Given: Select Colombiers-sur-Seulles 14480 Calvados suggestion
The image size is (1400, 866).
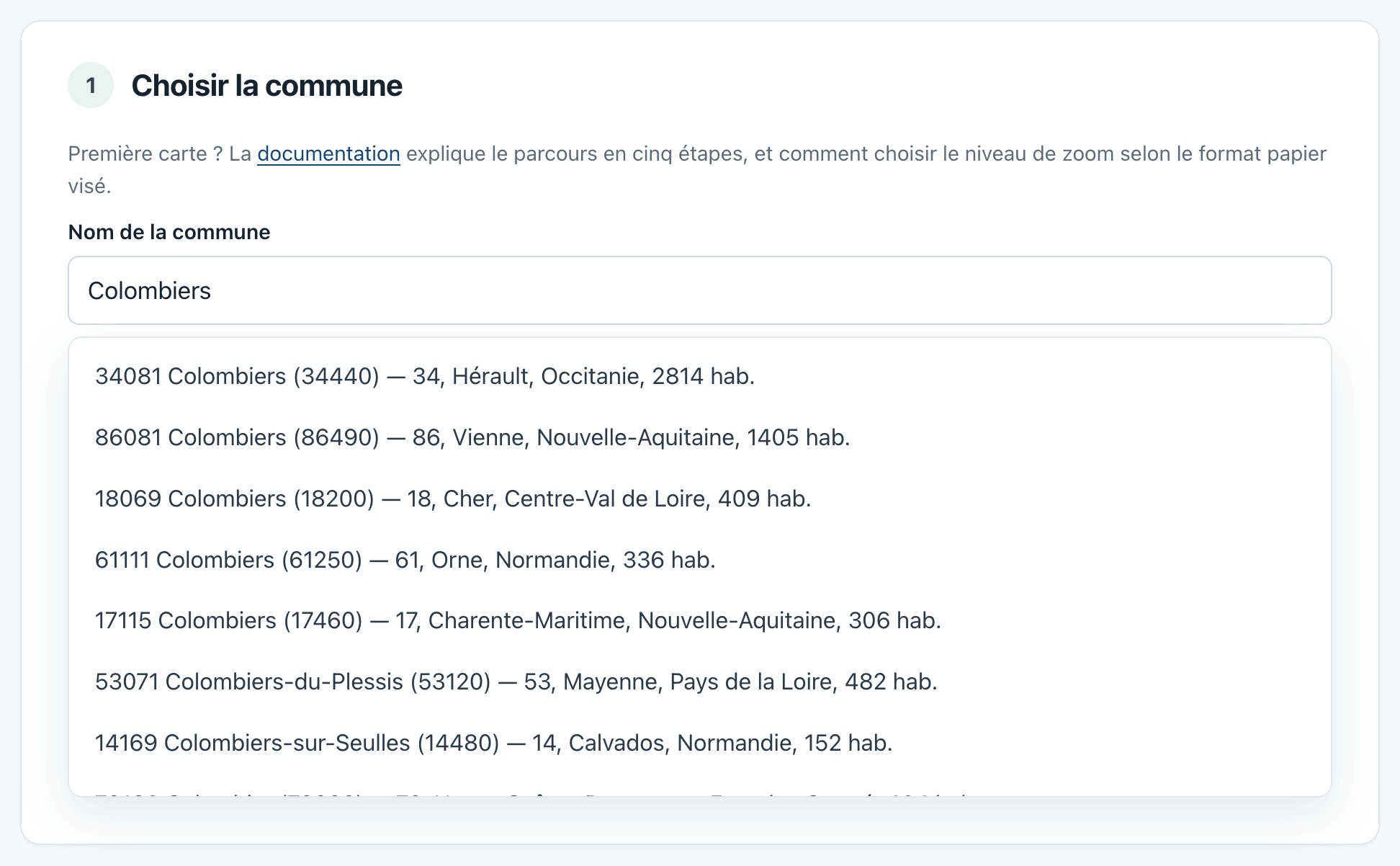Looking at the screenshot, I should click(699, 743).
